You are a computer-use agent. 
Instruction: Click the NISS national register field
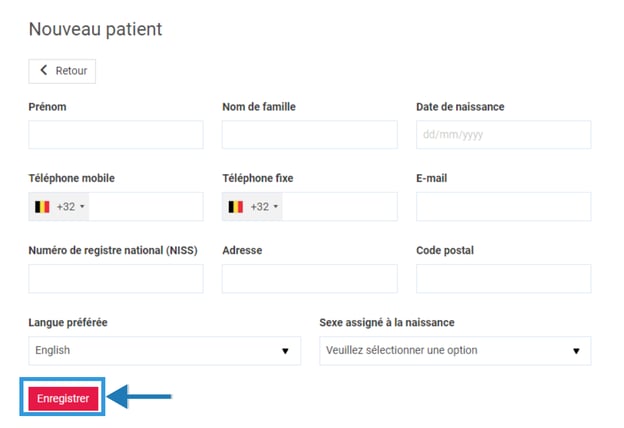tap(116, 279)
